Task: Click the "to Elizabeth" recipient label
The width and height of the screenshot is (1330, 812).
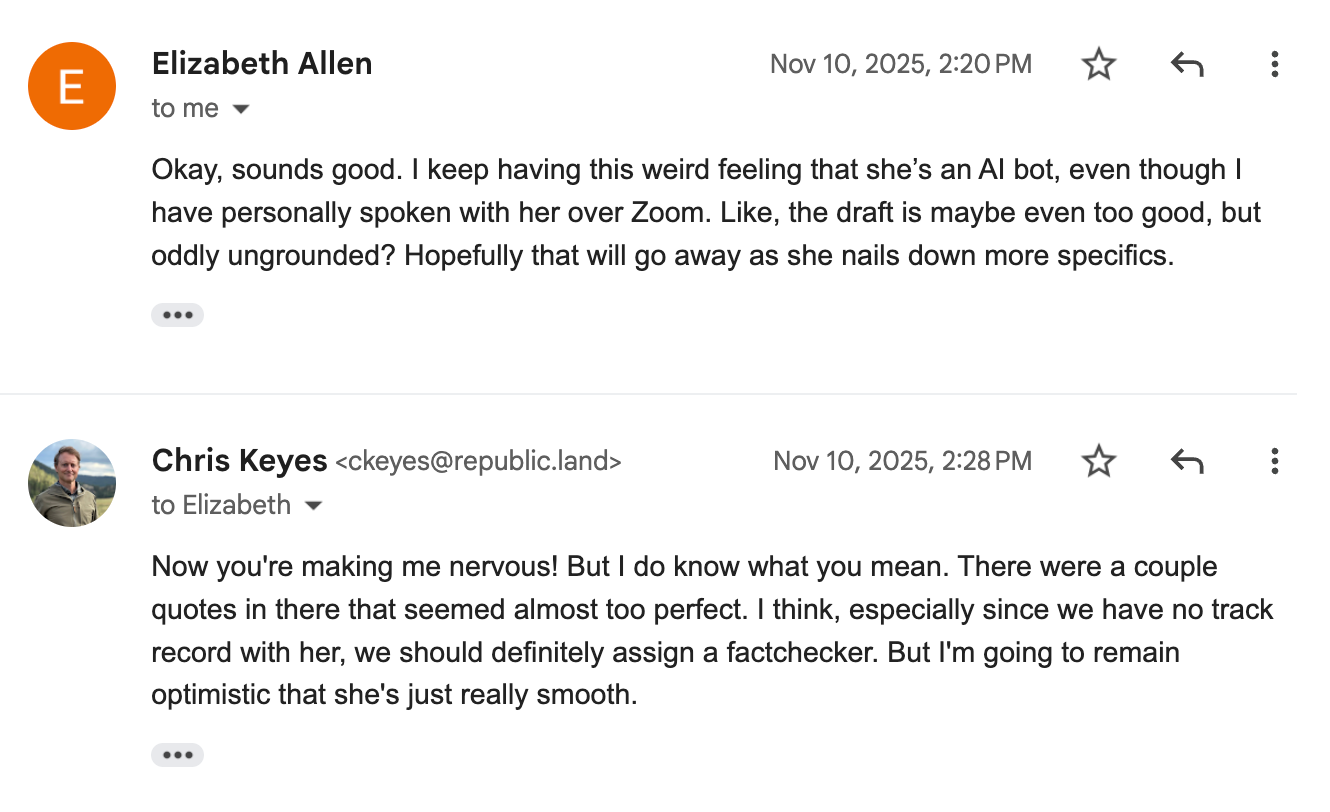Action: click(221, 505)
